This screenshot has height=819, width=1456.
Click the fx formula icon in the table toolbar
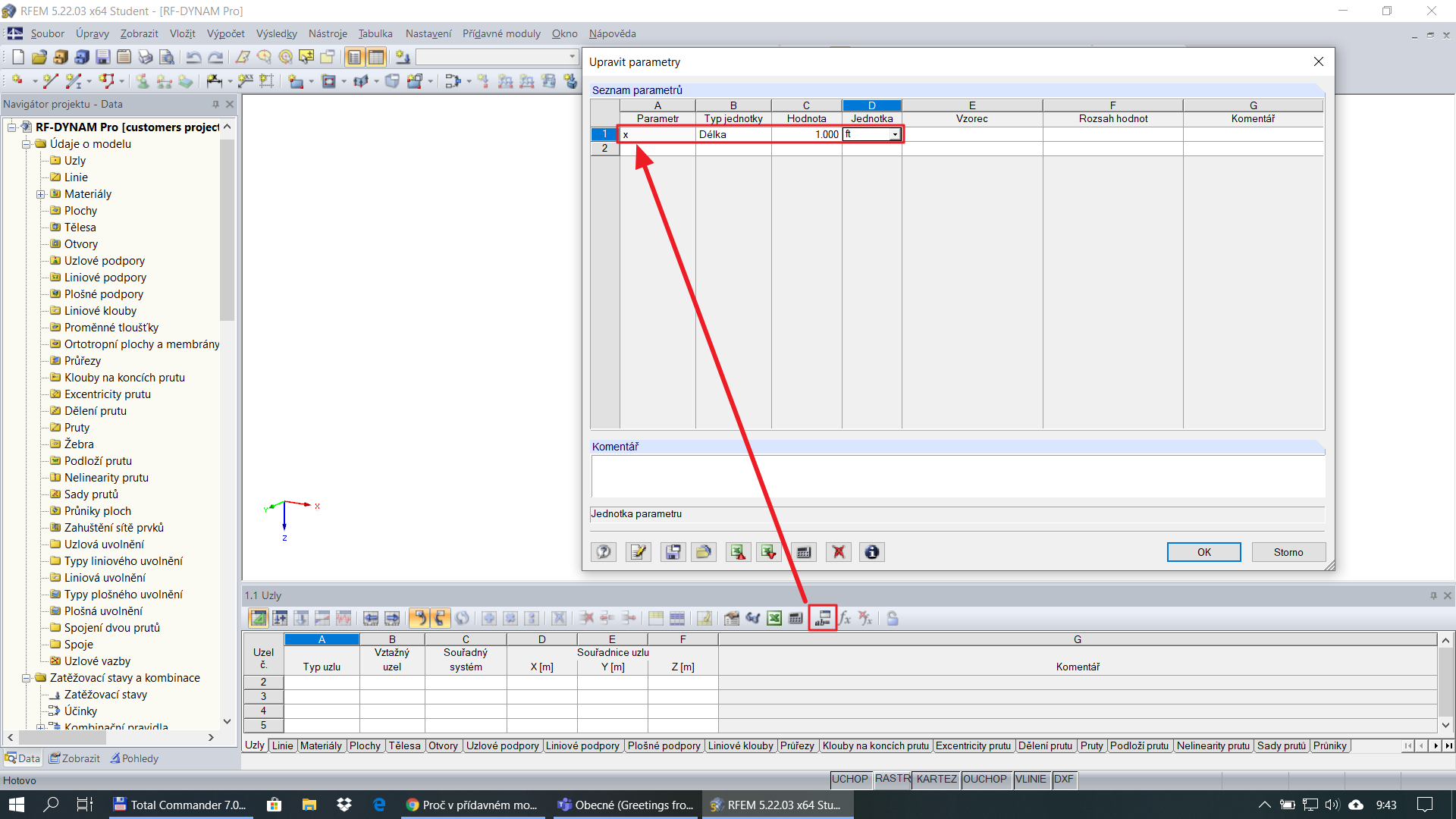pyautogui.click(x=845, y=618)
